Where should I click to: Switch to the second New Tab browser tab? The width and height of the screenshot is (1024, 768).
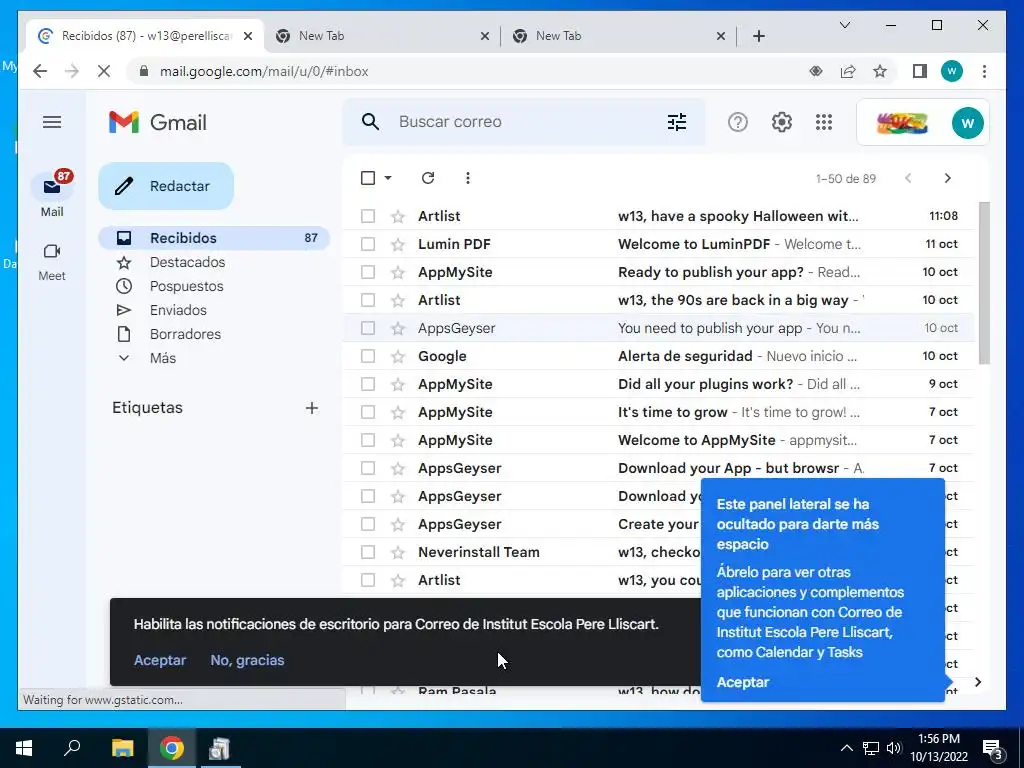tap(383, 36)
